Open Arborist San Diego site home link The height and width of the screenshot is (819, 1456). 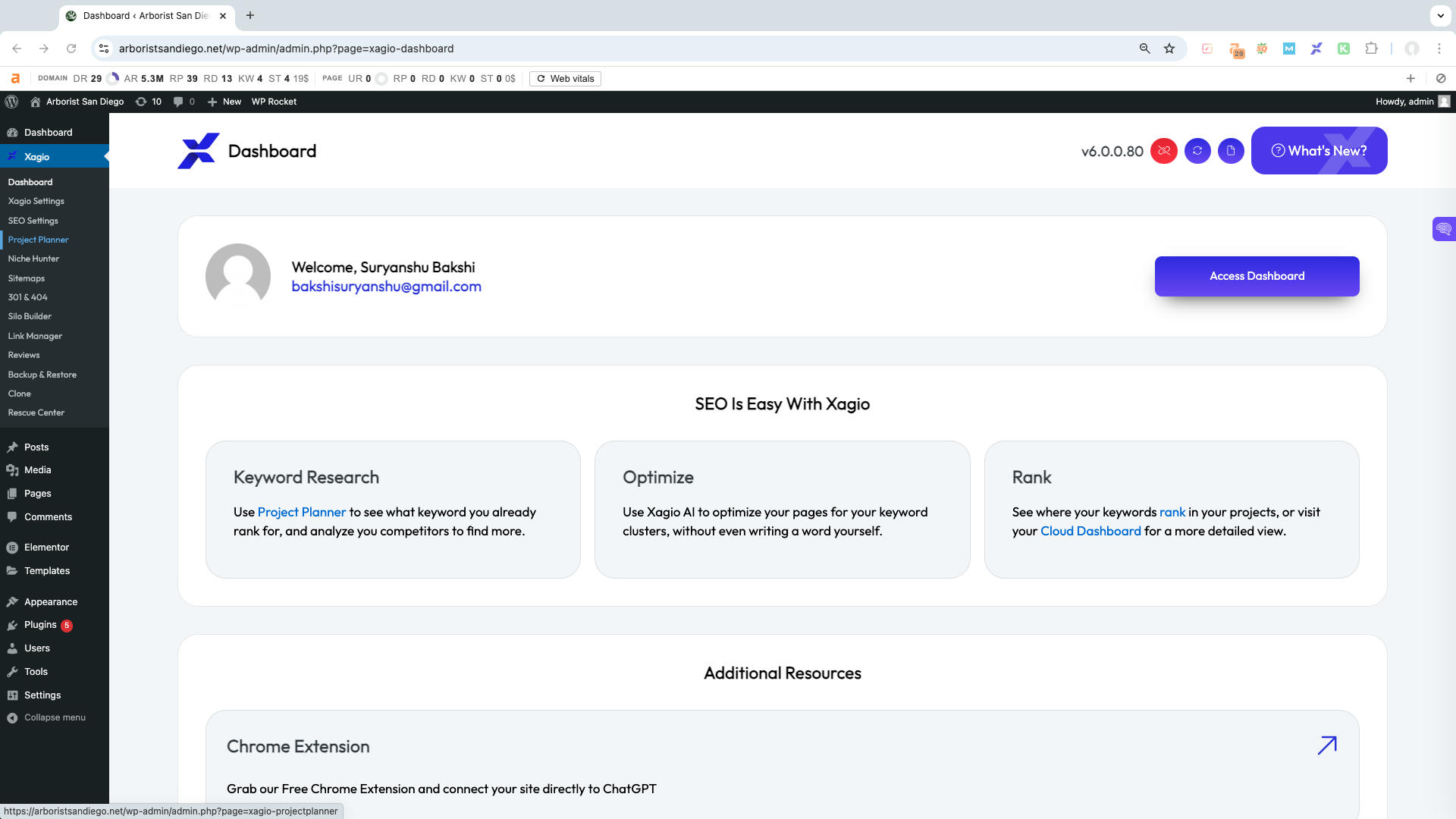pyautogui.click(x=77, y=102)
